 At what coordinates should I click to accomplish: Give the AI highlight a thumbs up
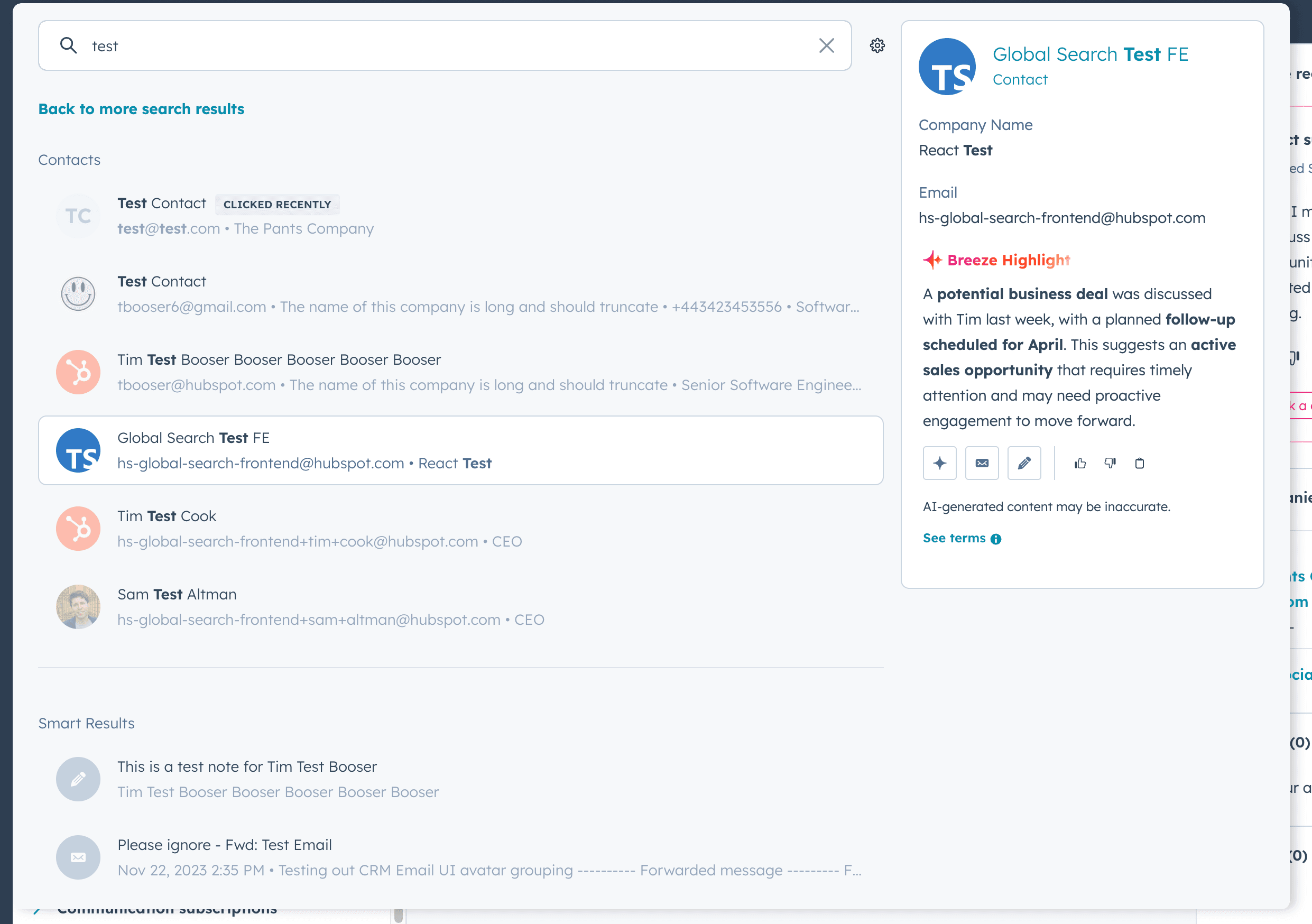point(1079,463)
